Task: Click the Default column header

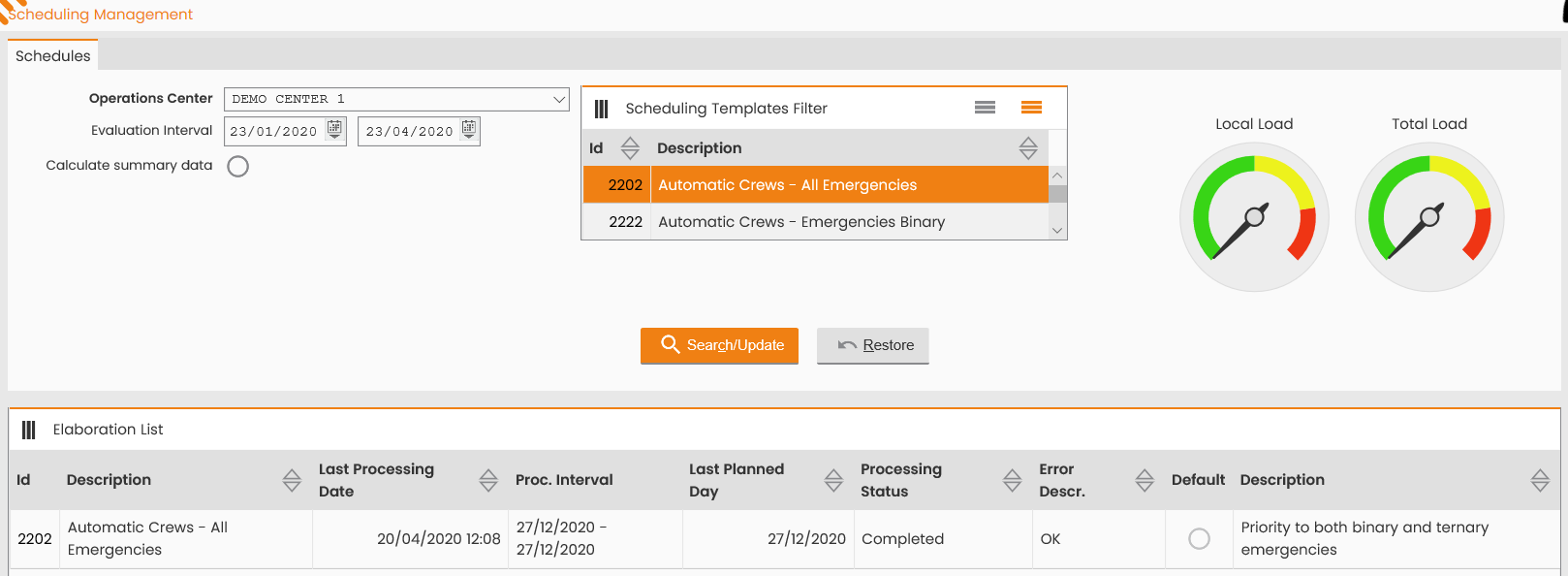Action: pos(1198,480)
